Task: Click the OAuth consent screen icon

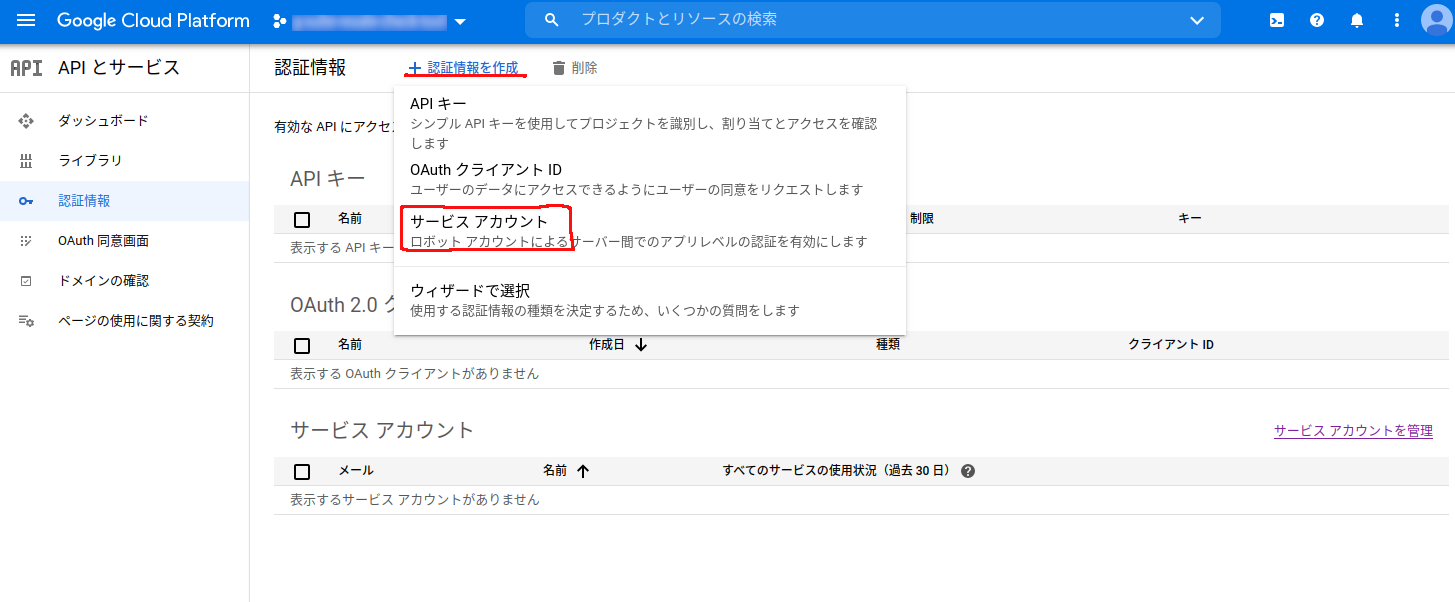Action: 27,241
